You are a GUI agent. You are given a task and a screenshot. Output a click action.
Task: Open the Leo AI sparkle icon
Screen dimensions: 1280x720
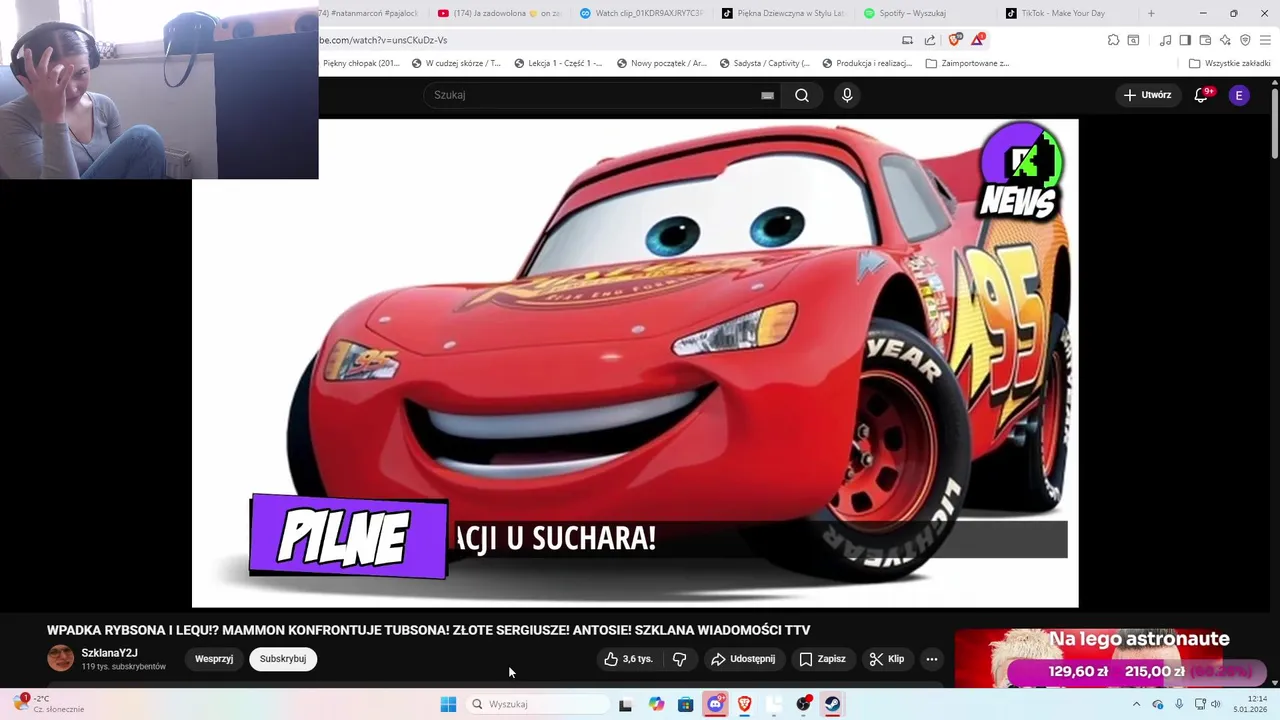tap(1225, 40)
